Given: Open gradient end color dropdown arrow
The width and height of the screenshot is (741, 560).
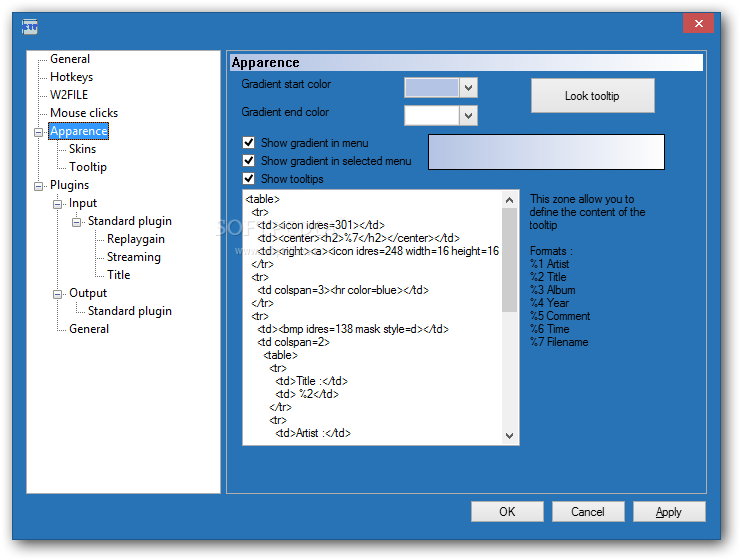Looking at the screenshot, I should [468, 116].
